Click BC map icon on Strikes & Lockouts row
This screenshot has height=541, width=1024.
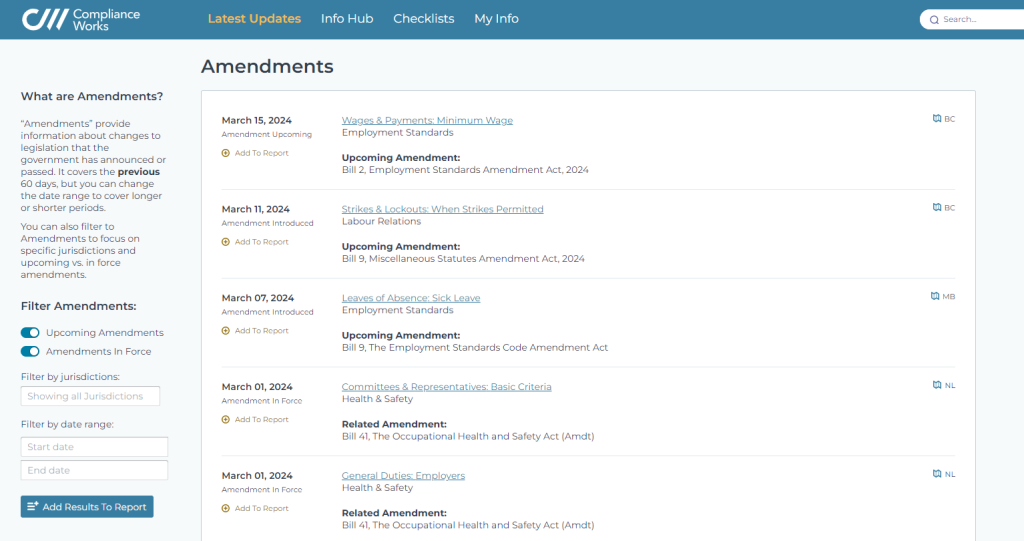[936, 208]
